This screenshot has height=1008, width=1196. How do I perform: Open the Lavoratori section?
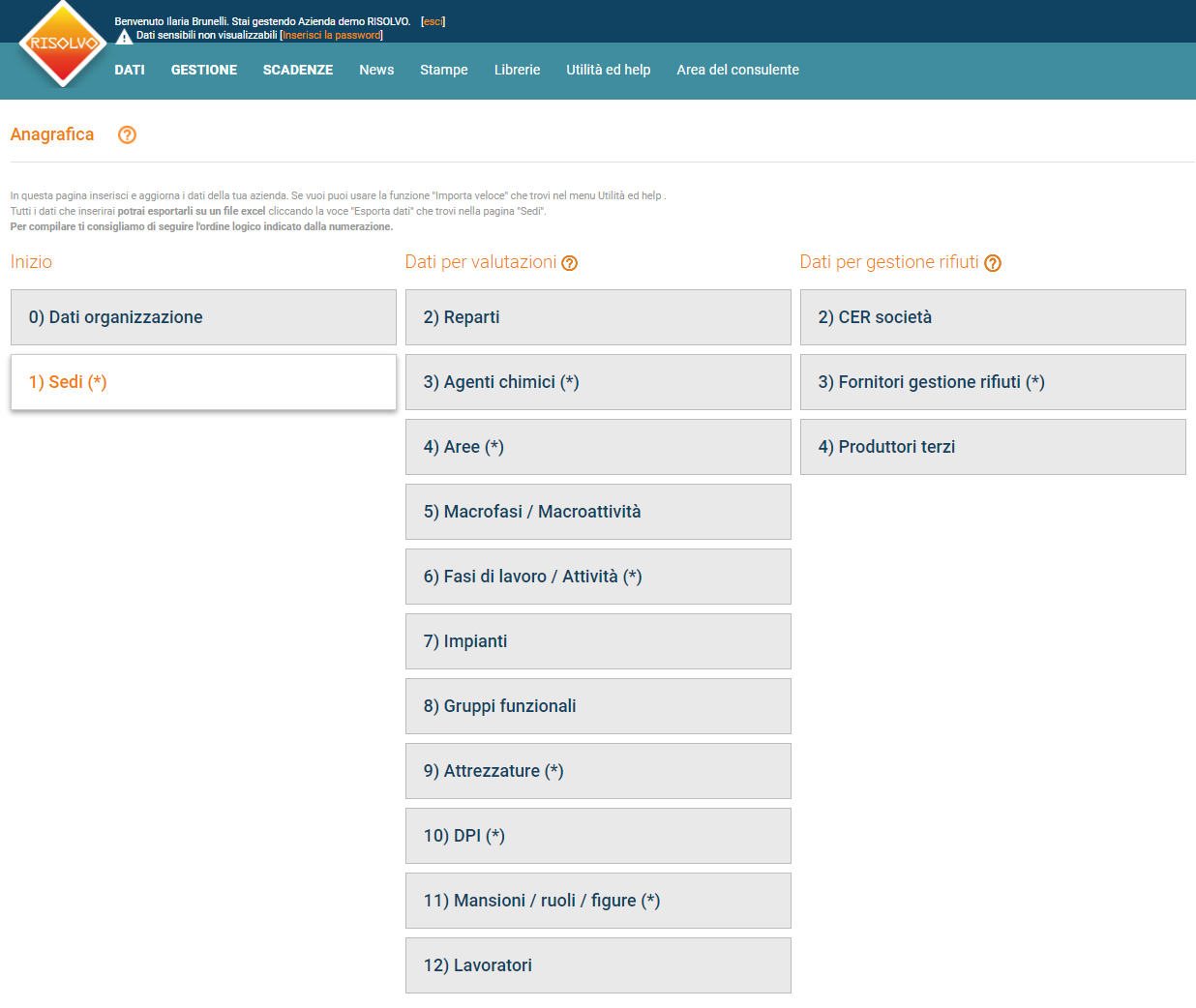[x=598, y=964]
